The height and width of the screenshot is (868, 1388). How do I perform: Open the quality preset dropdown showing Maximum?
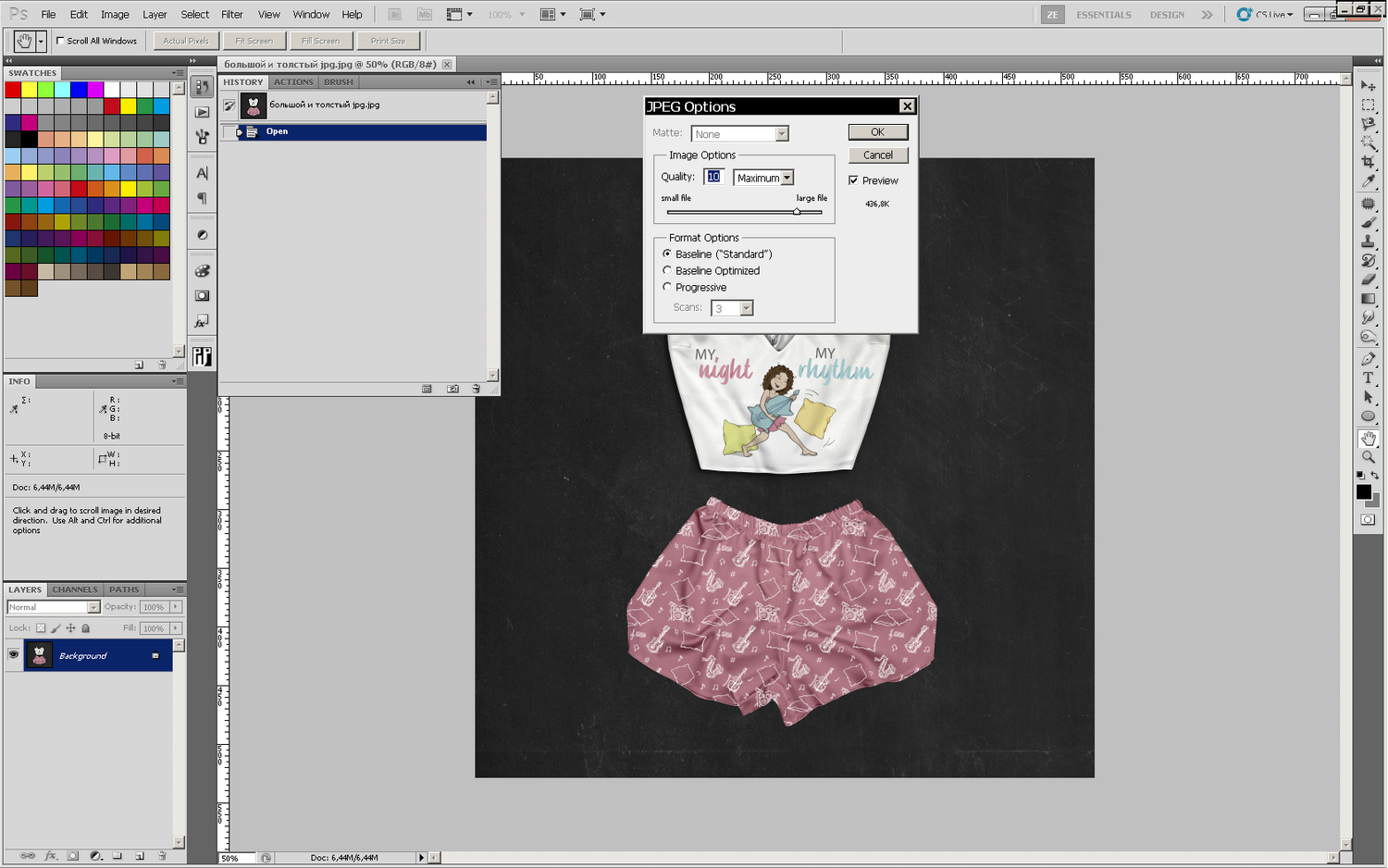coord(763,178)
